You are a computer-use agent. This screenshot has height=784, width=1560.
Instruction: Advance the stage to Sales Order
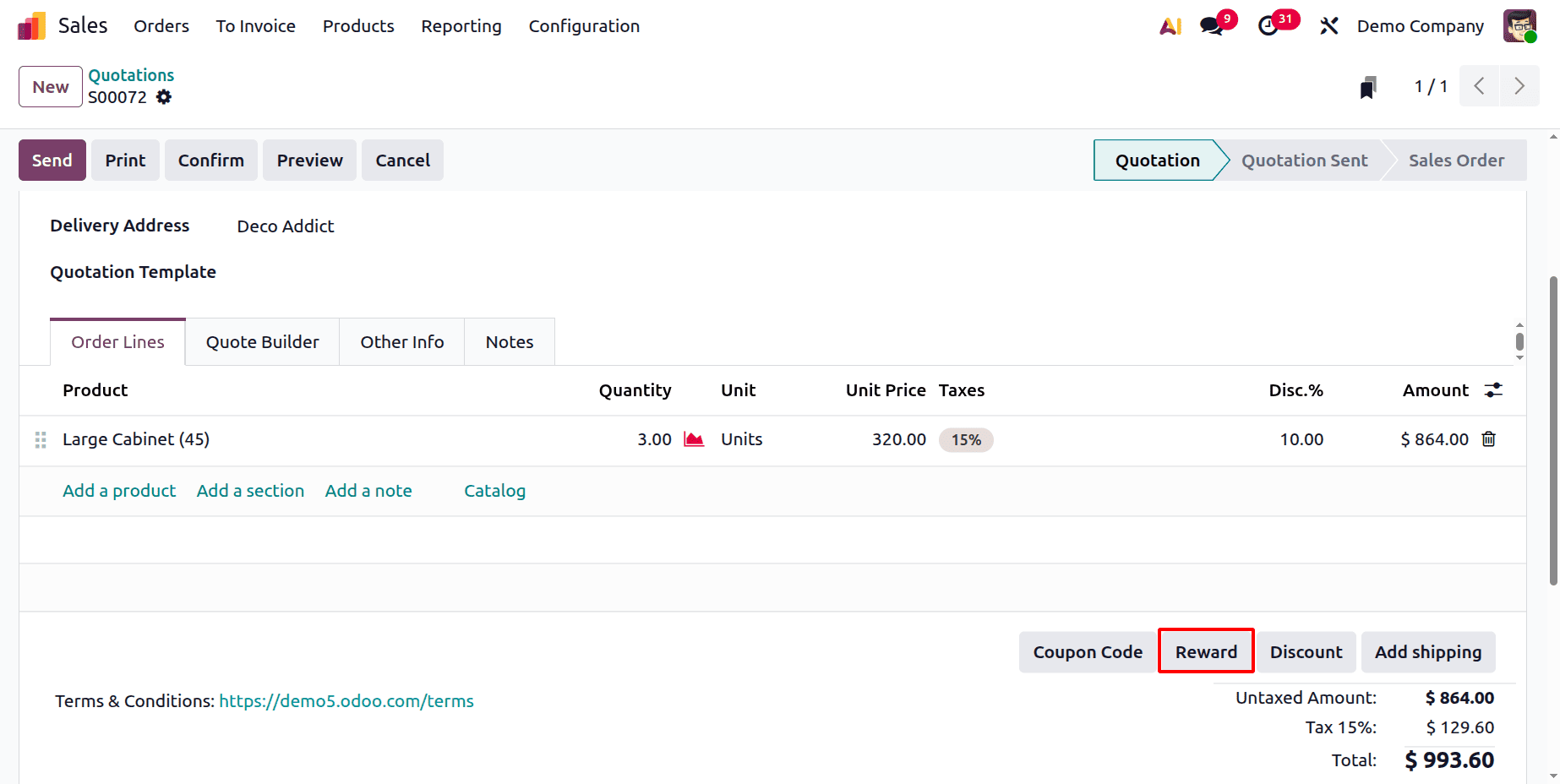[x=1457, y=160]
